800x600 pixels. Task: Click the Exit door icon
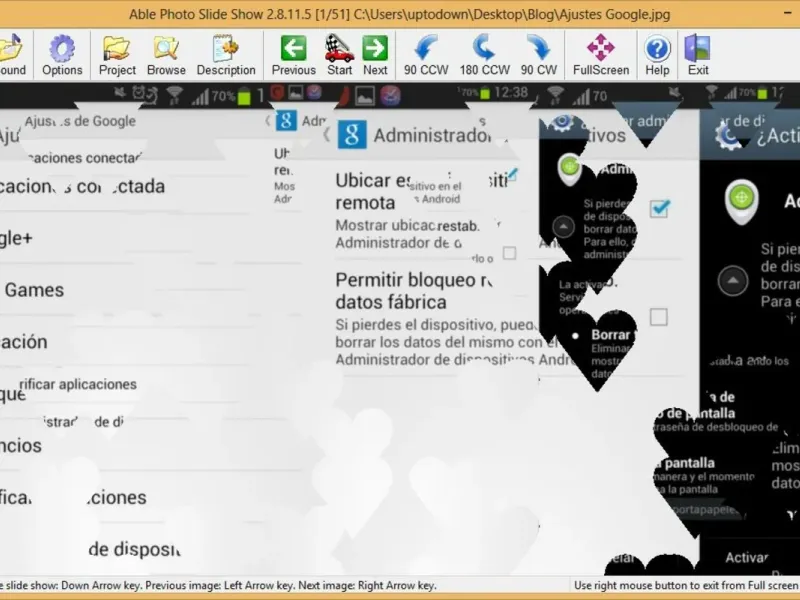(x=697, y=55)
